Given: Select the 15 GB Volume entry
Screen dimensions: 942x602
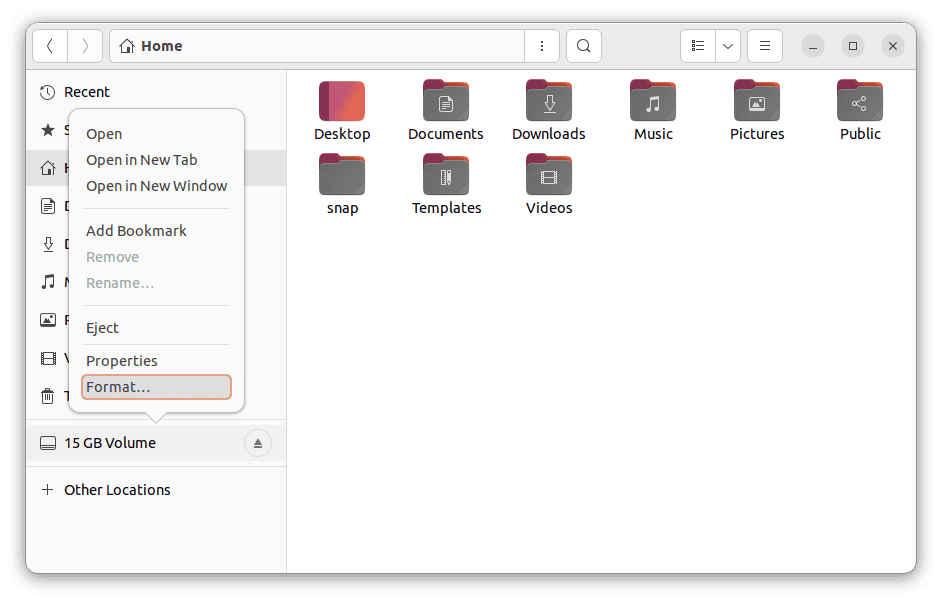Looking at the screenshot, I should point(156,443).
